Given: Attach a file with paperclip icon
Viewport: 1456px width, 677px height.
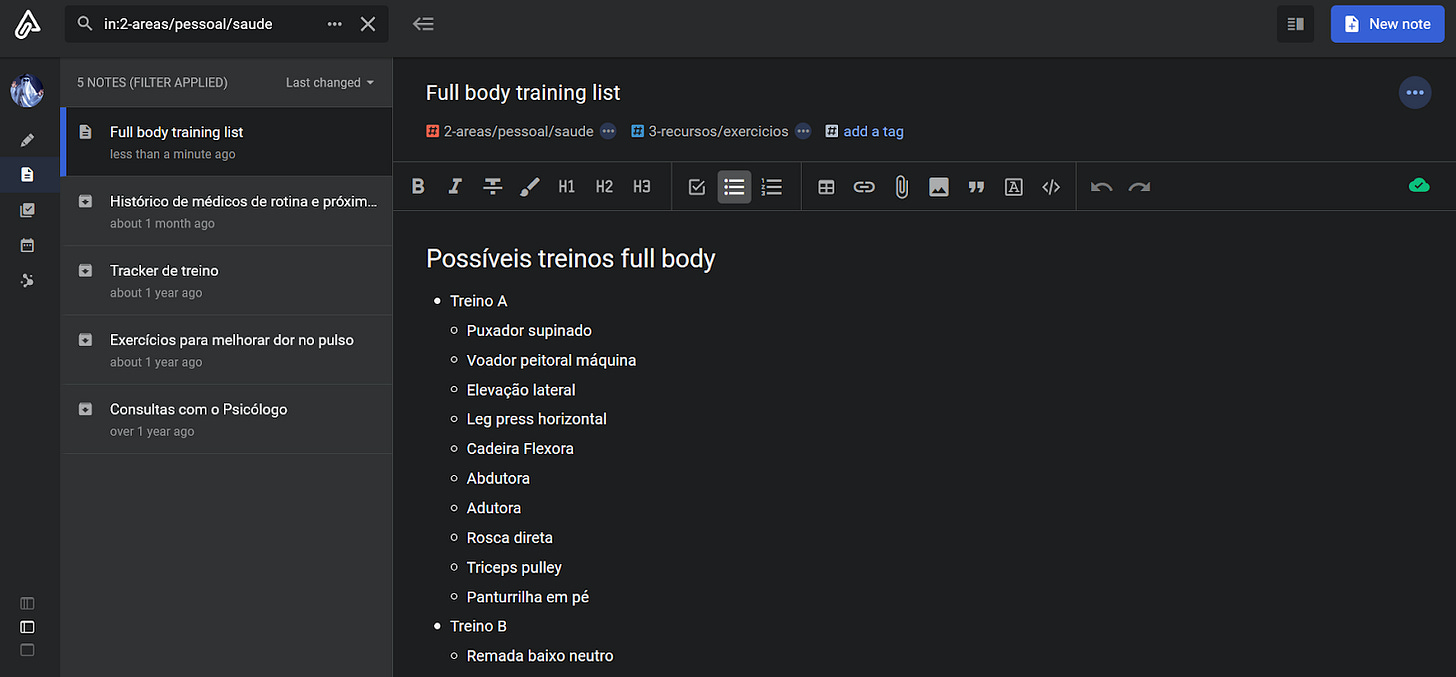Looking at the screenshot, I should click(x=901, y=186).
